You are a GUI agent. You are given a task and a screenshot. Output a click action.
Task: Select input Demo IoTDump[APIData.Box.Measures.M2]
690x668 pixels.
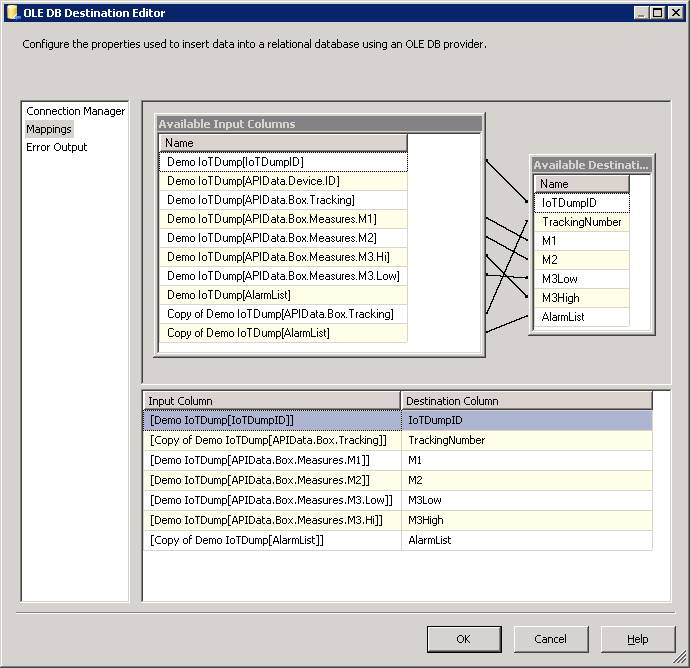click(x=283, y=238)
